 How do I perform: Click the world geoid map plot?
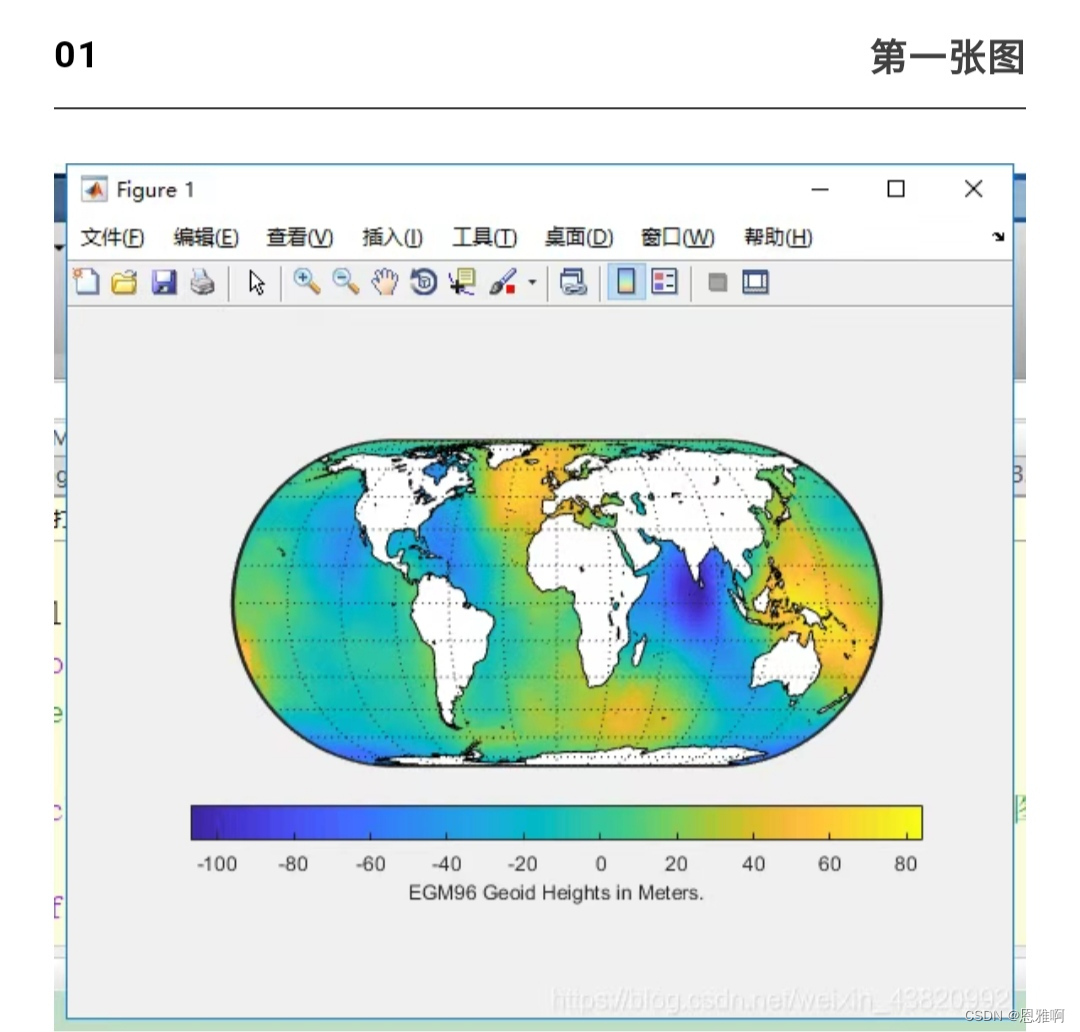pyautogui.click(x=556, y=600)
